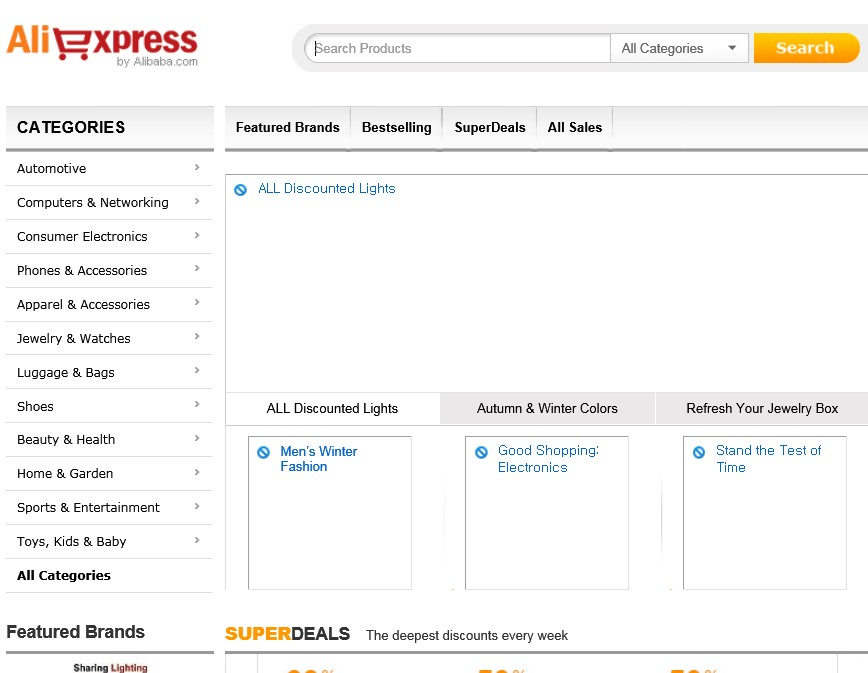The height and width of the screenshot is (673, 868).
Task: Click blocked-image icon in Stand the Test of Time card
Action: (699, 452)
